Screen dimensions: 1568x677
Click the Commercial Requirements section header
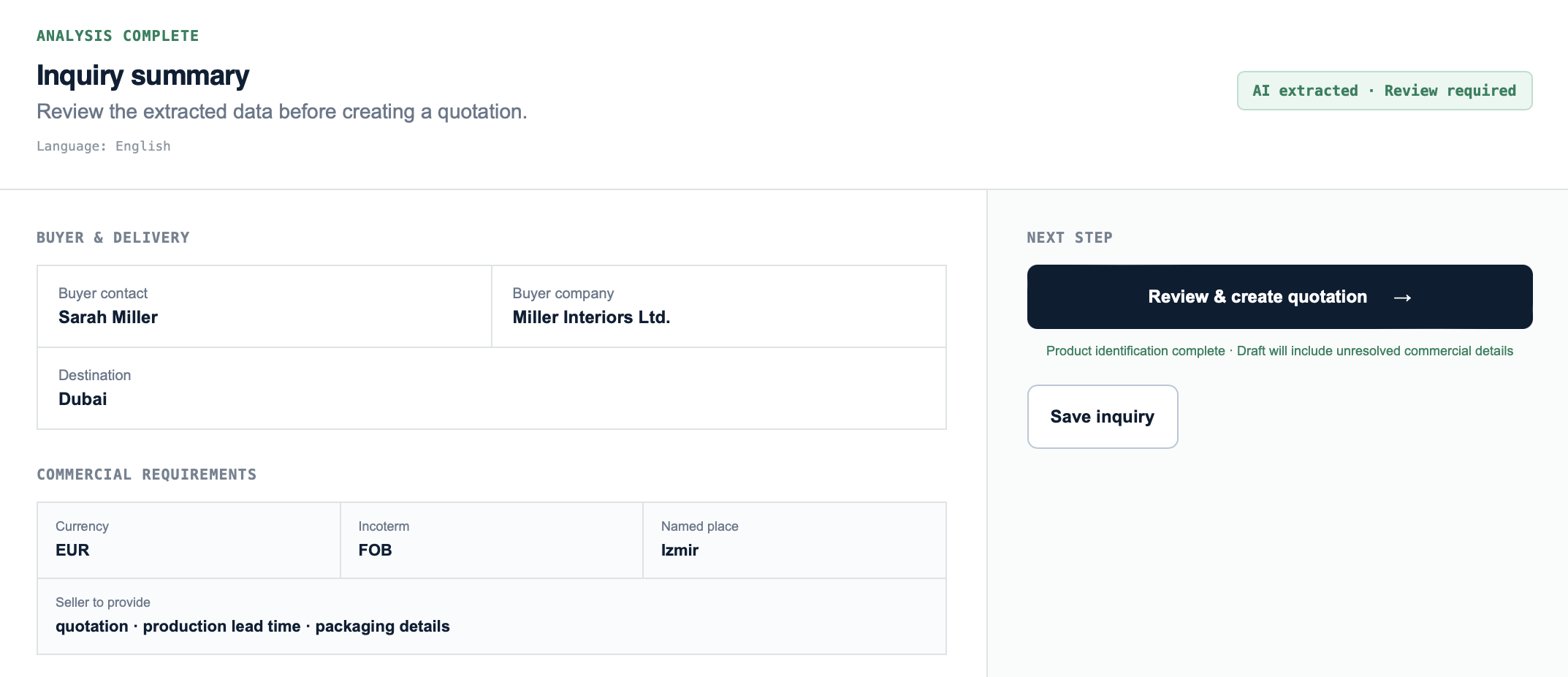click(147, 474)
